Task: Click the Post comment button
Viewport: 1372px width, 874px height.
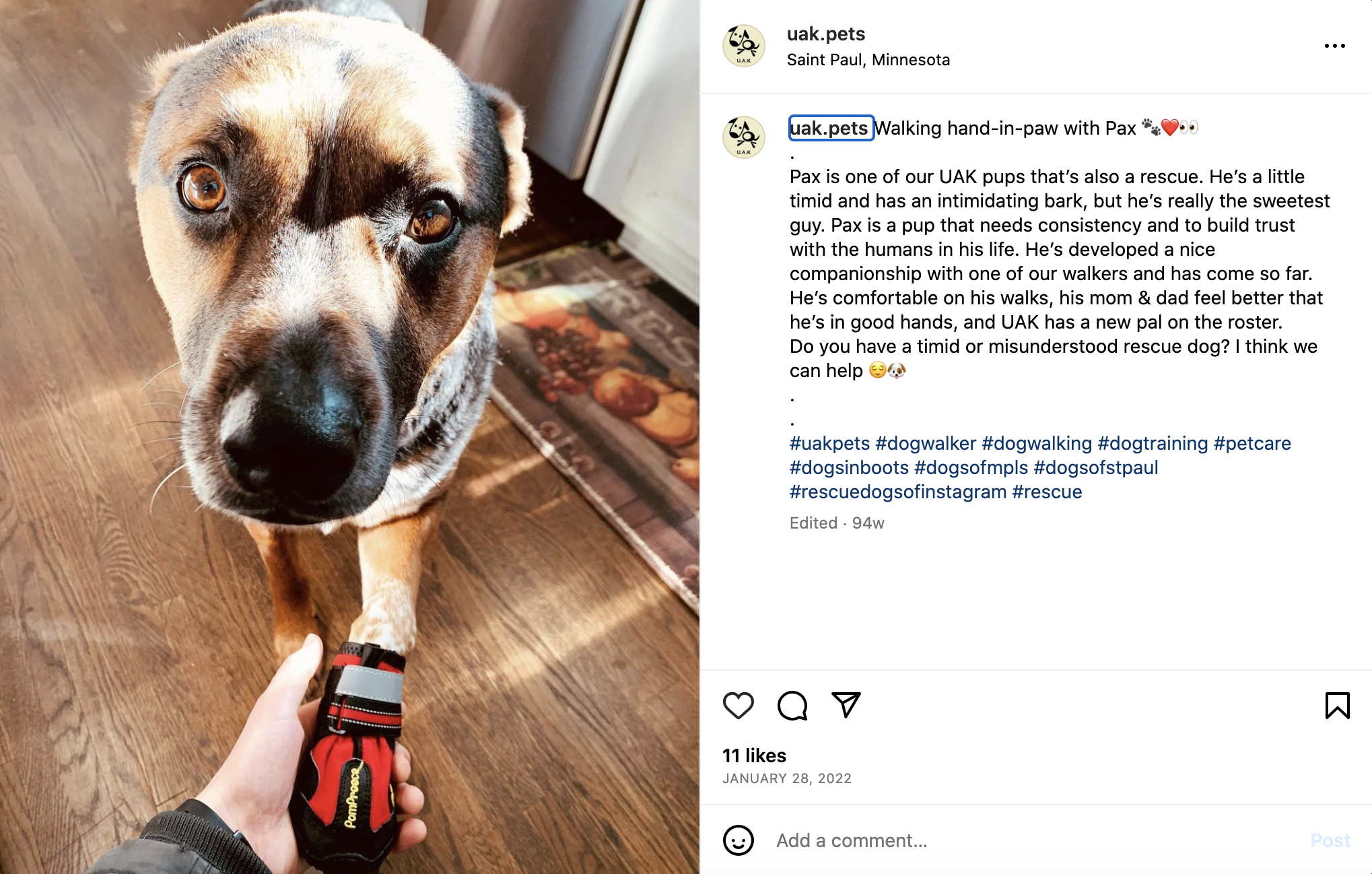Action: pos(1330,840)
